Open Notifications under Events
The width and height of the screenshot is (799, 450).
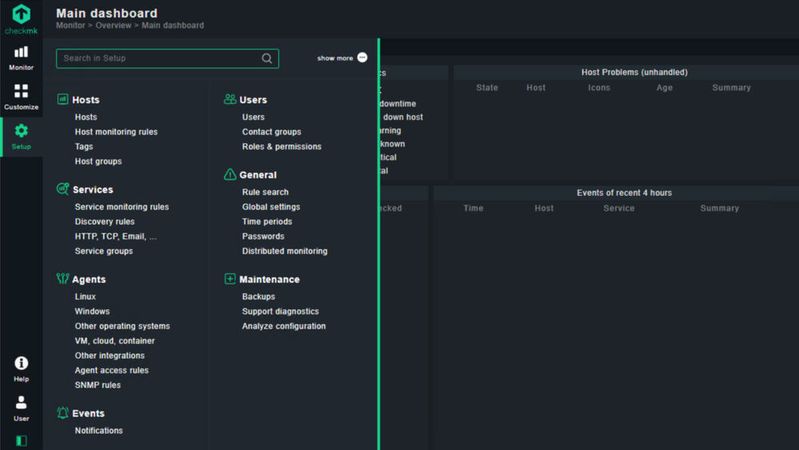pos(99,431)
